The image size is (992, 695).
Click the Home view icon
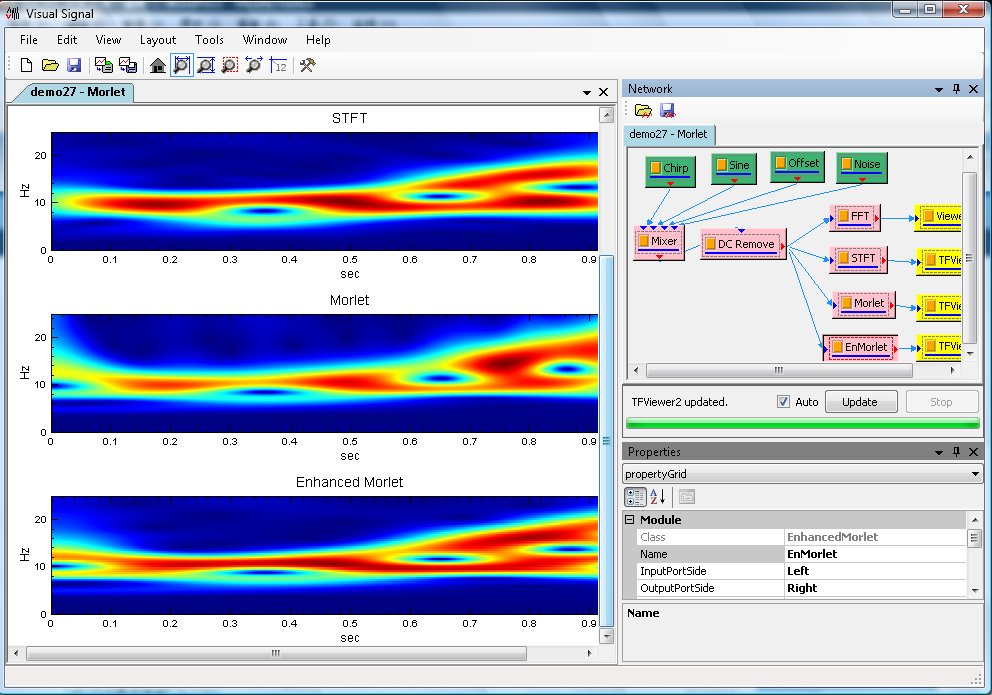tap(158, 65)
